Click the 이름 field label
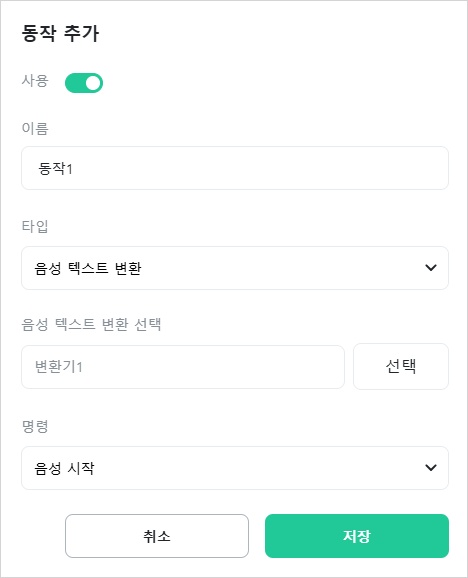Image resolution: width=468 pixels, height=578 pixels. pyautogui.click(x=35, y=129)
